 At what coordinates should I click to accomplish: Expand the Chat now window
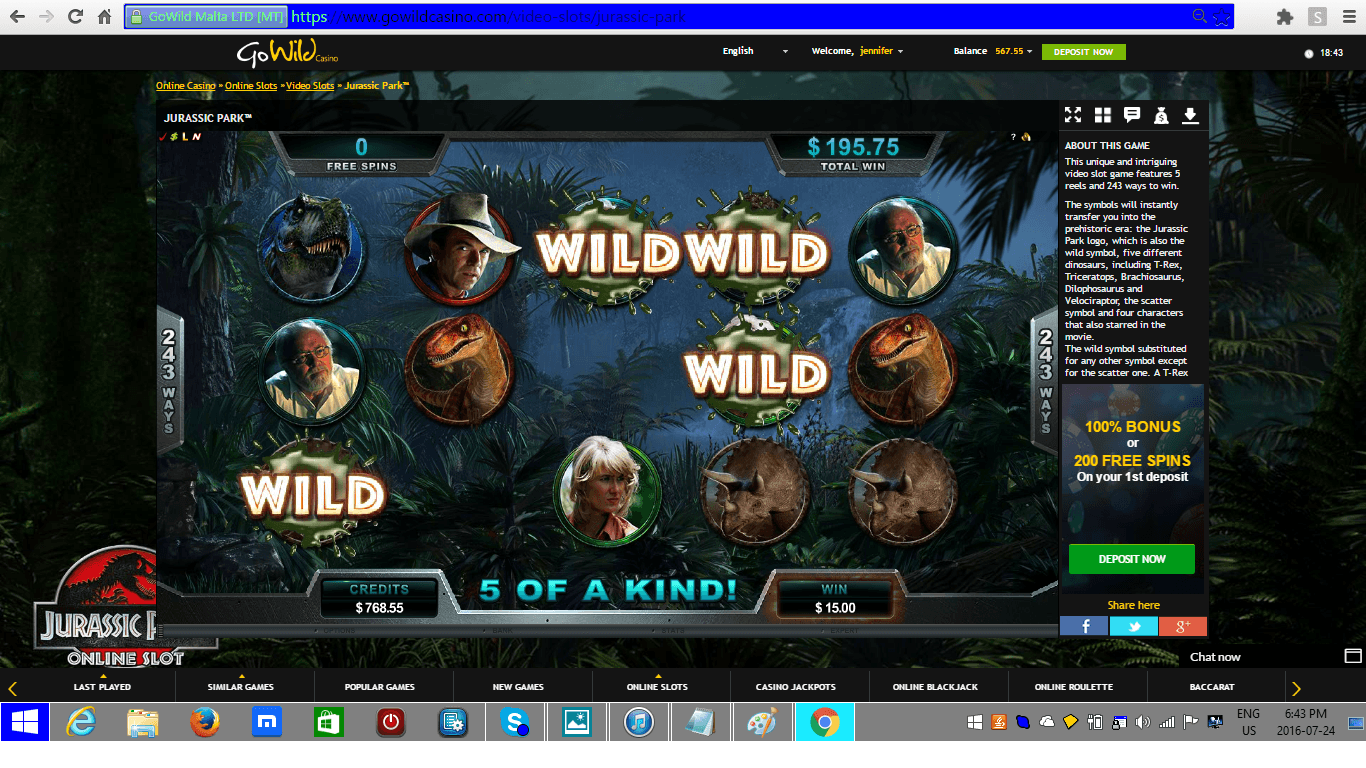[1353, 656]
